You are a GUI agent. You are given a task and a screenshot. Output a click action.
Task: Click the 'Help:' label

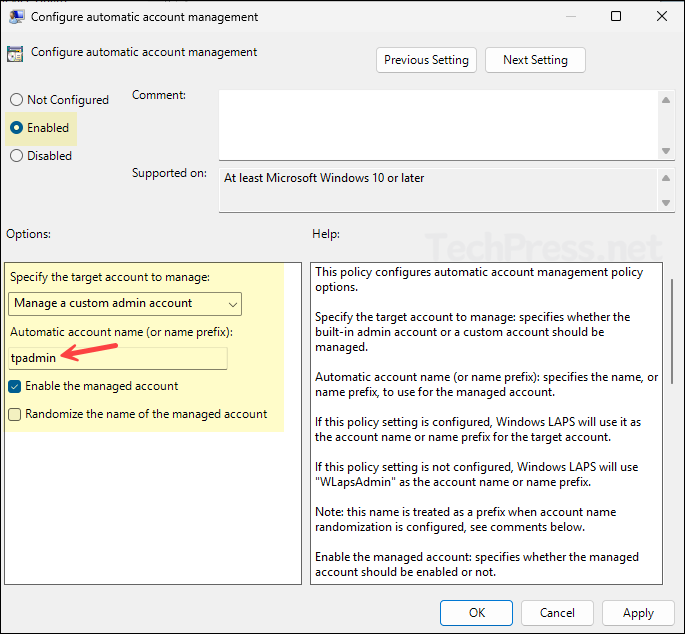pyautogui.click(x=326, y=234)
